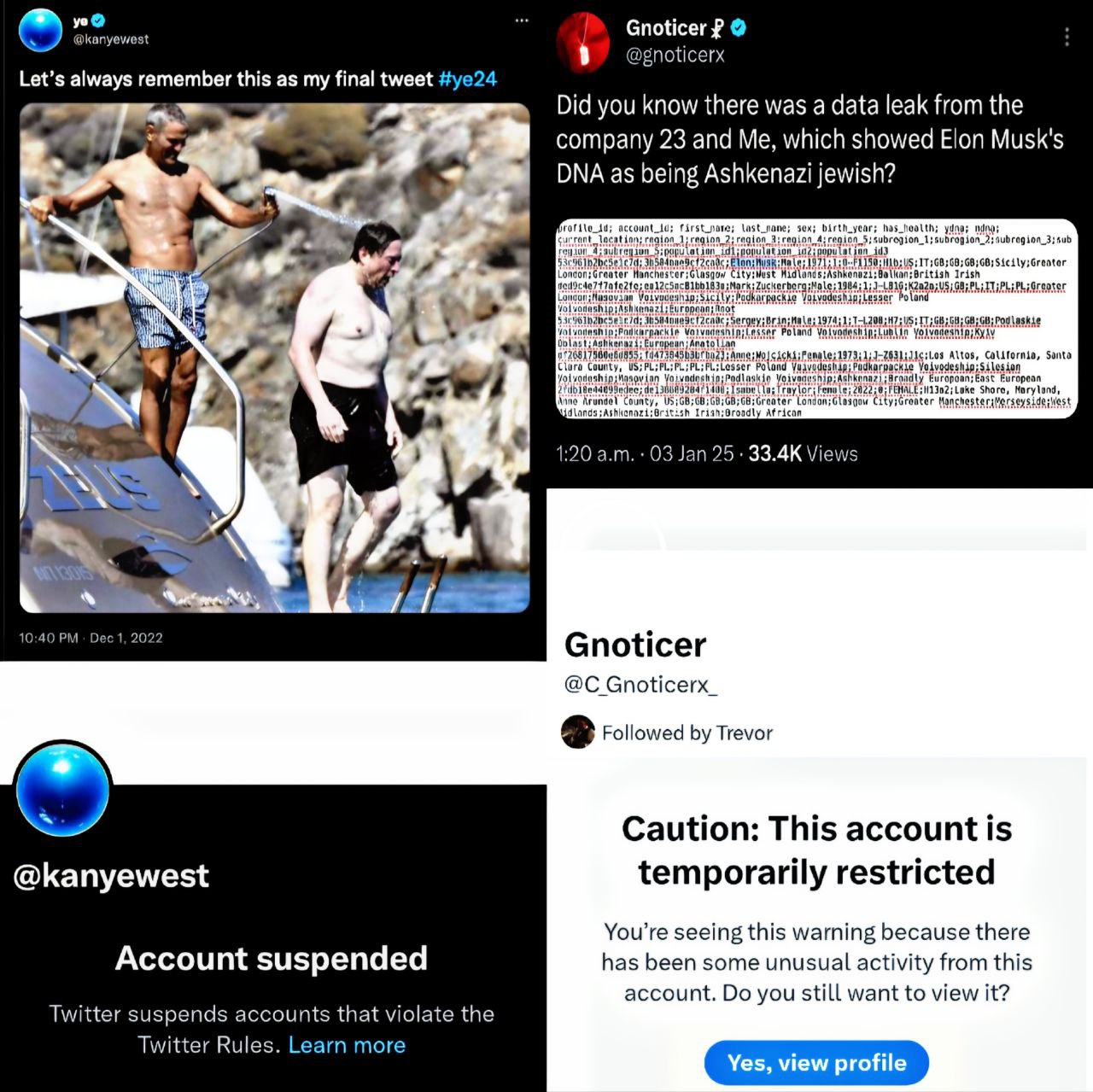Open the @gnoticerx handle
The width and height of the screenshot is (1093, 1092).
(675, 55)
